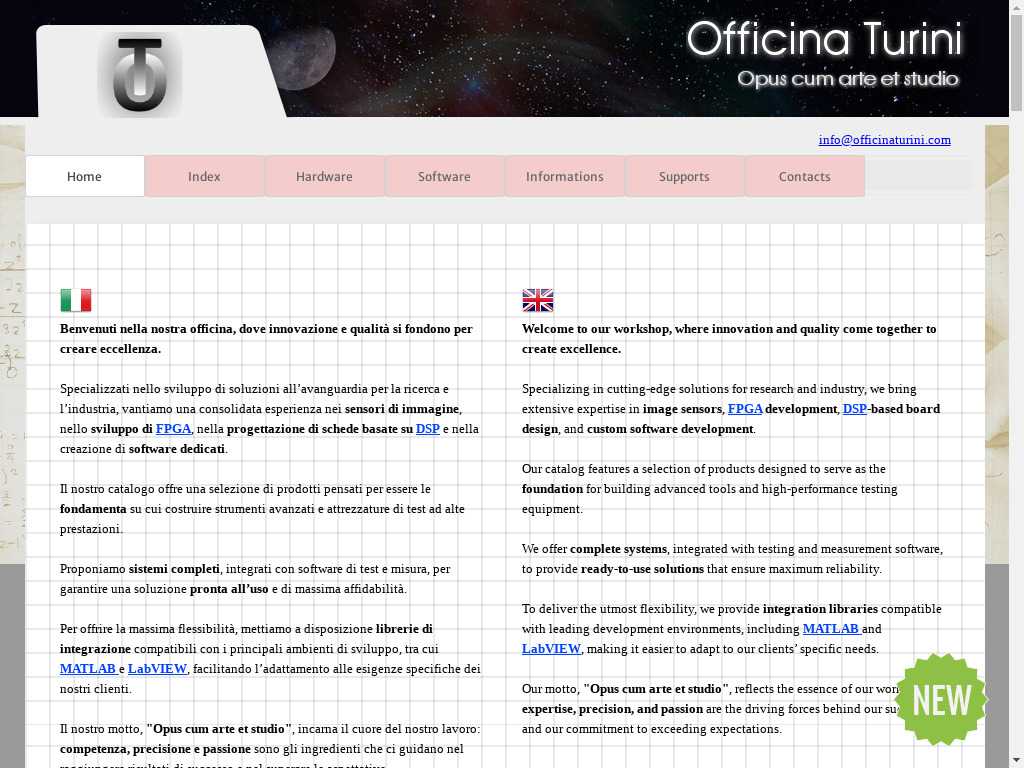
Task: Click the green NEW badge
Action: (x=940, y=700)
